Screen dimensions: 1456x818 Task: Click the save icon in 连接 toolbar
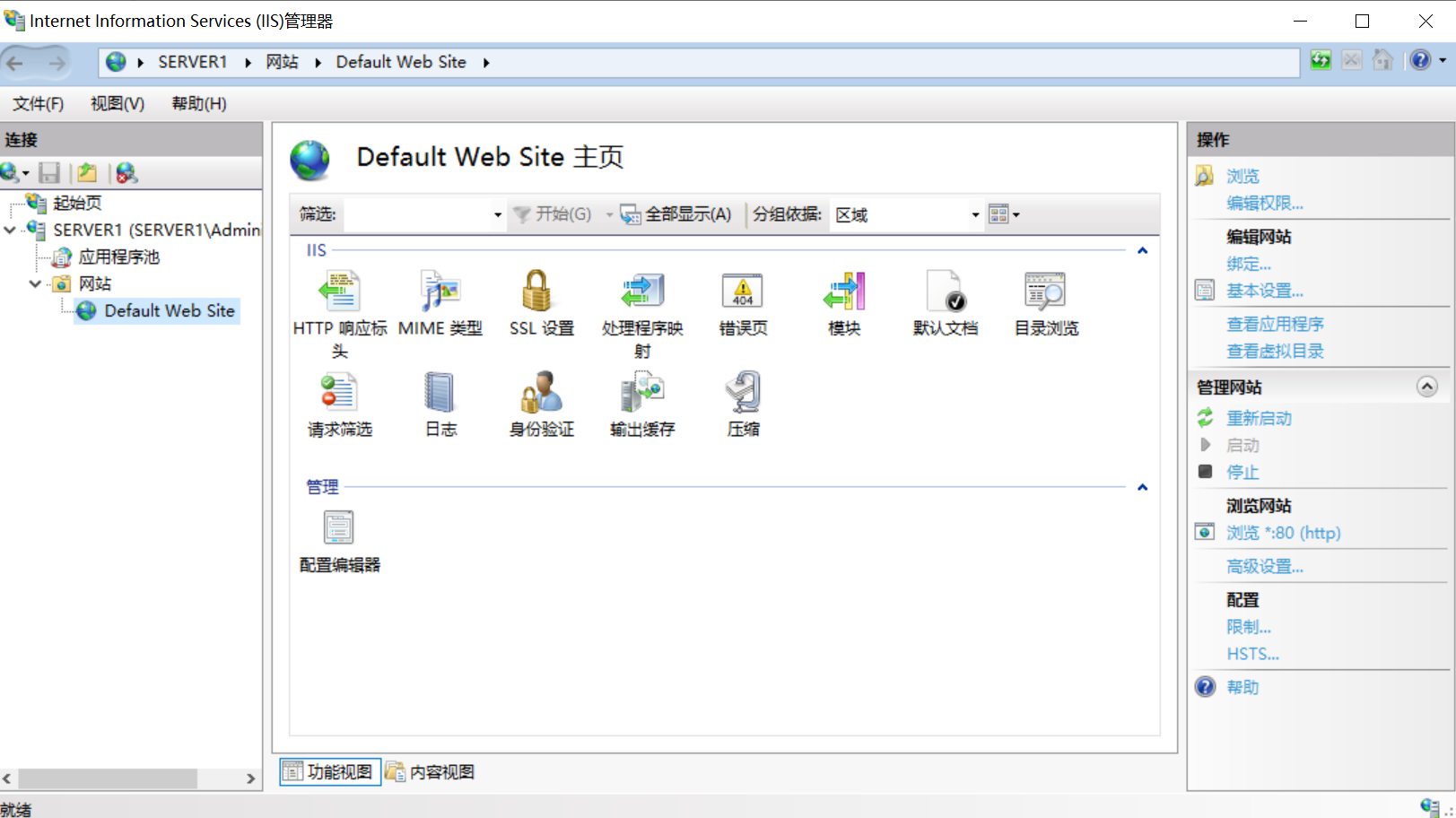pos(49,173)
